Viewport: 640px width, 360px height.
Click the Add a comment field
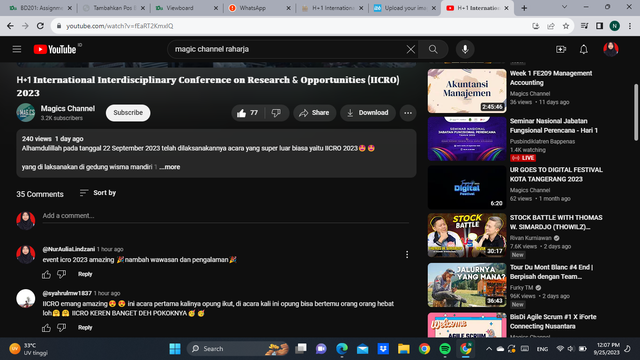tap(226, 216)
